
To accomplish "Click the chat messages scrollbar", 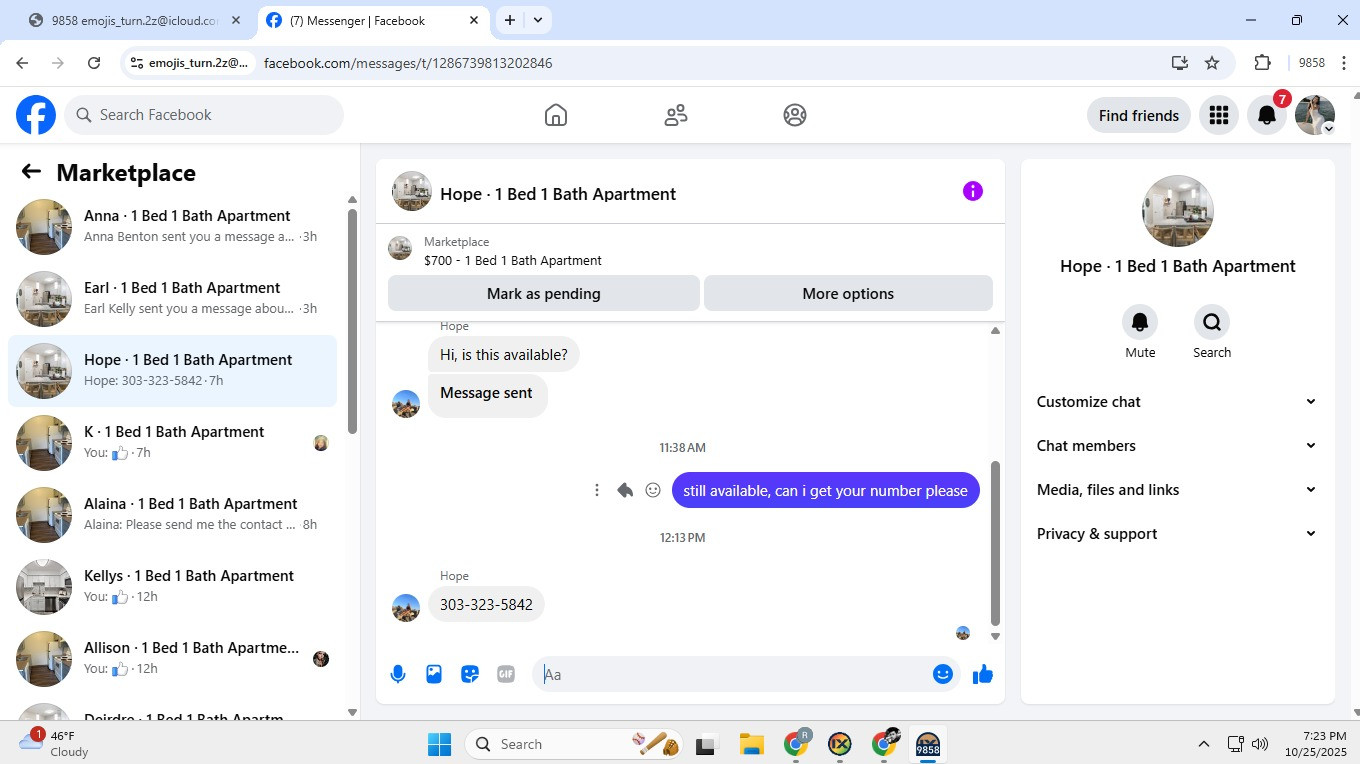I will [995, 542].
